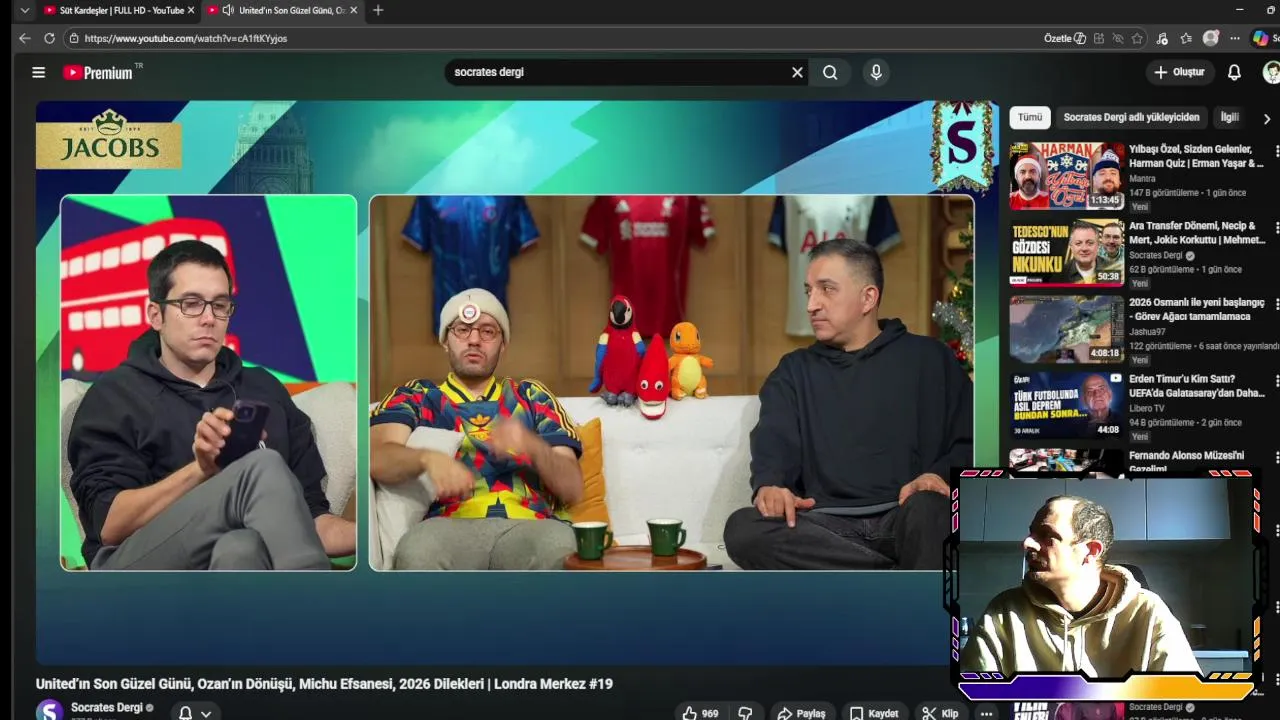Image resolution: width=1280 pixels, height=720 pixels.
Task: Like the video (969 likes)
Action: [x=700, y=713]
